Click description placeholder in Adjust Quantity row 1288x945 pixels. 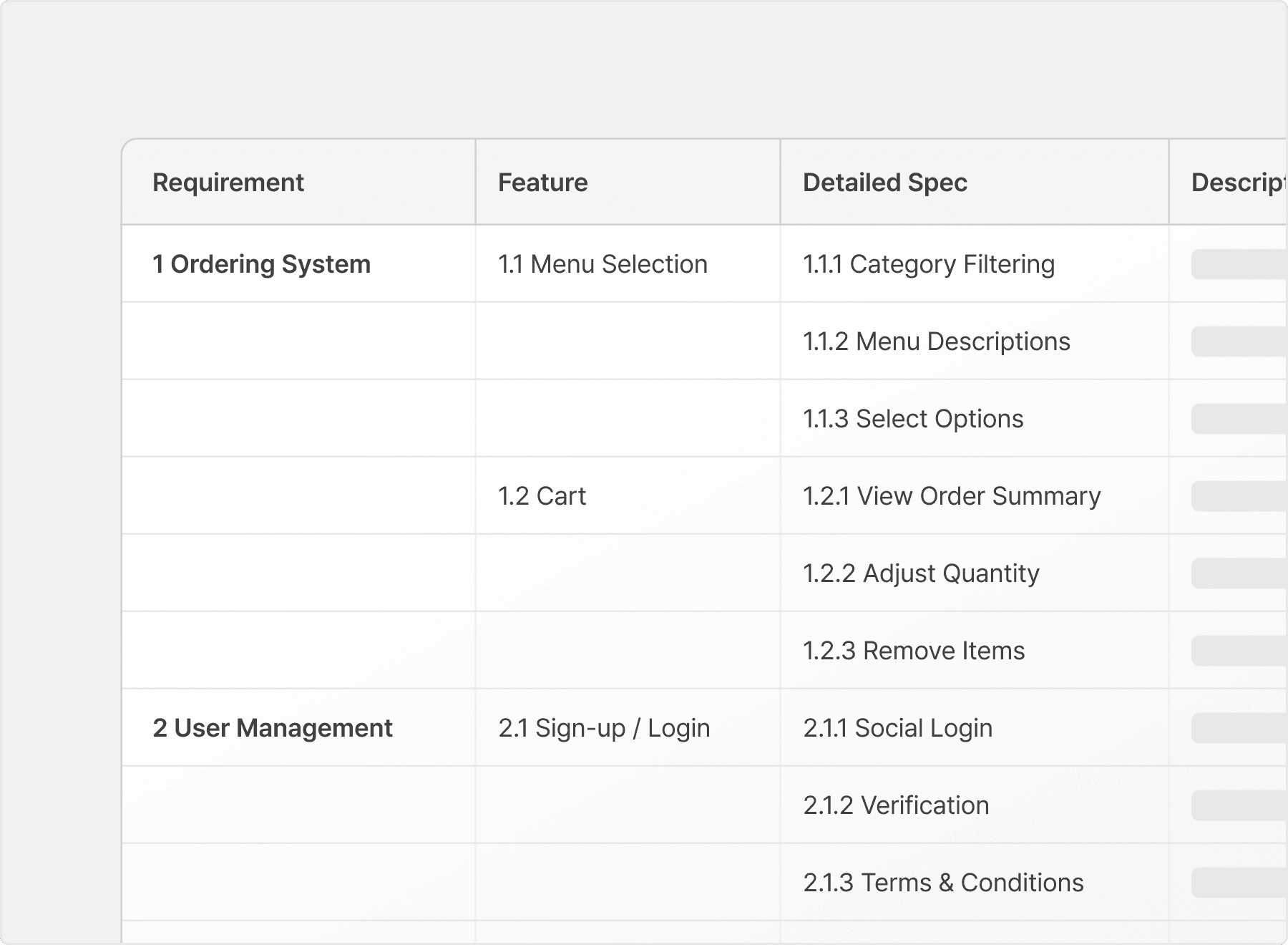1239,573
